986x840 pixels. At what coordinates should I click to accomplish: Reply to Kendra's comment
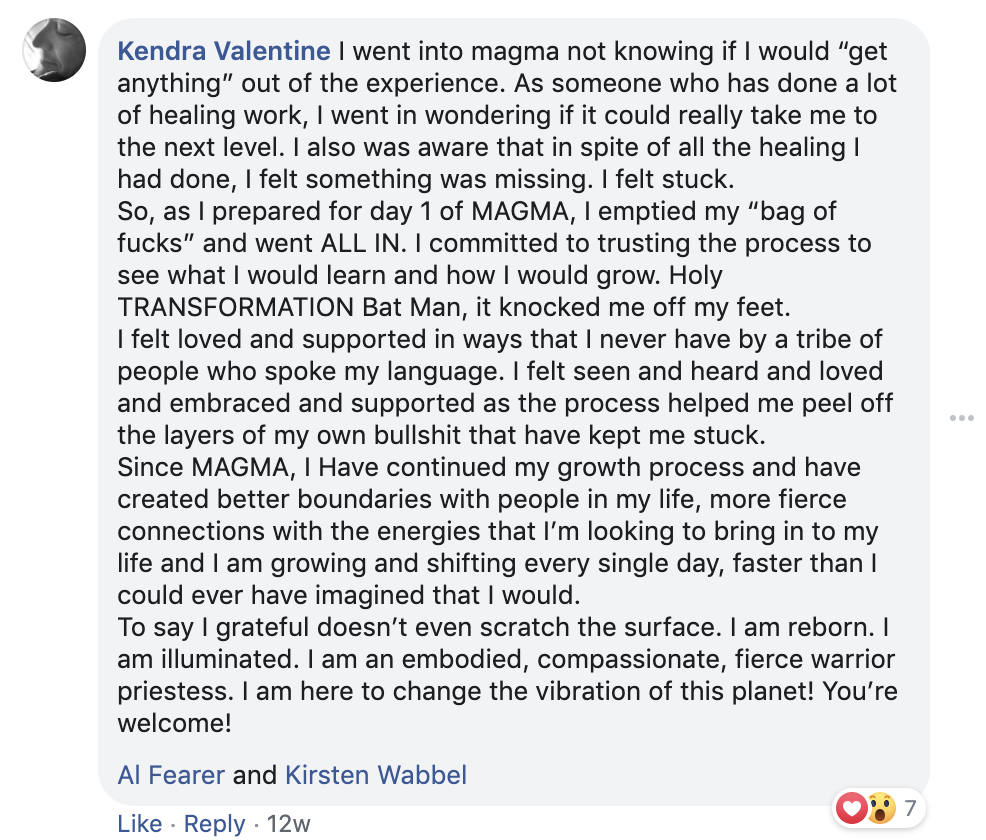214,823
